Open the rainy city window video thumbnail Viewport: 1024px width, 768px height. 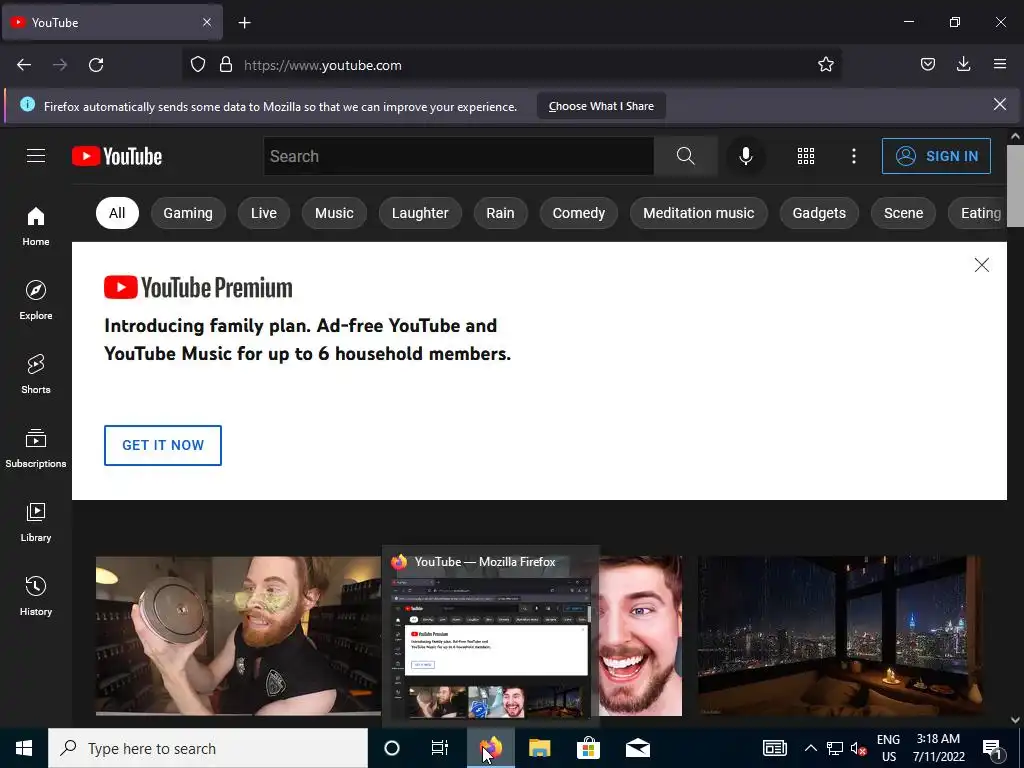pyautogui.click(x=839, y=636)
